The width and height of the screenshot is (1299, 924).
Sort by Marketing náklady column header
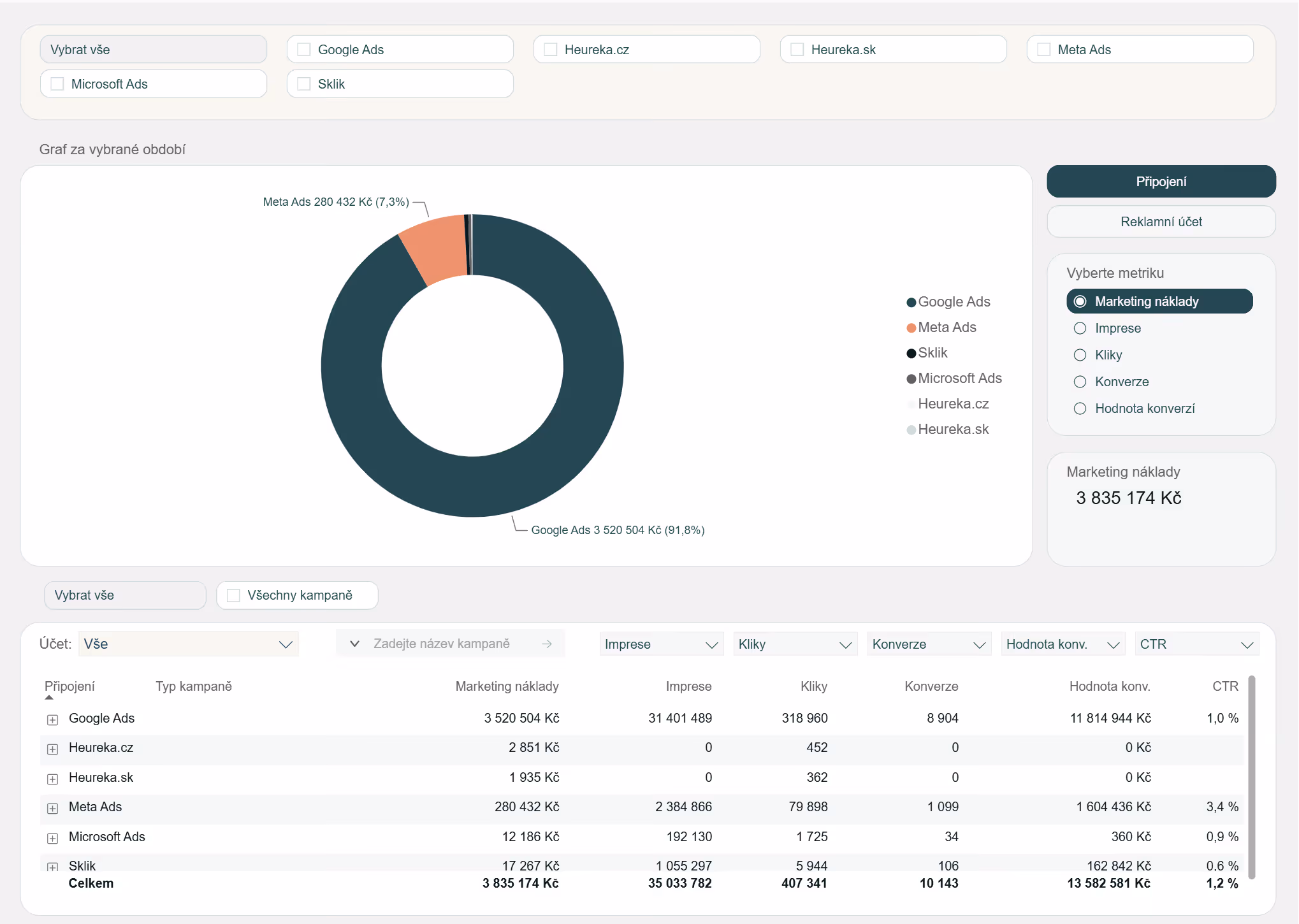click(x=507, y=686)
